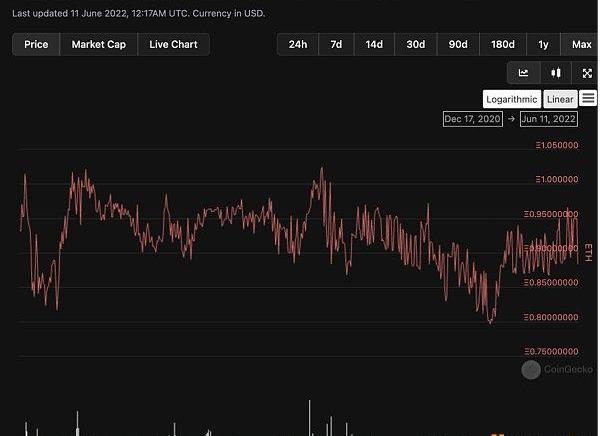This screenshot has width=600, height=436.
Task: Edit the Jun 11, 2022 end date
Action: 549,119
